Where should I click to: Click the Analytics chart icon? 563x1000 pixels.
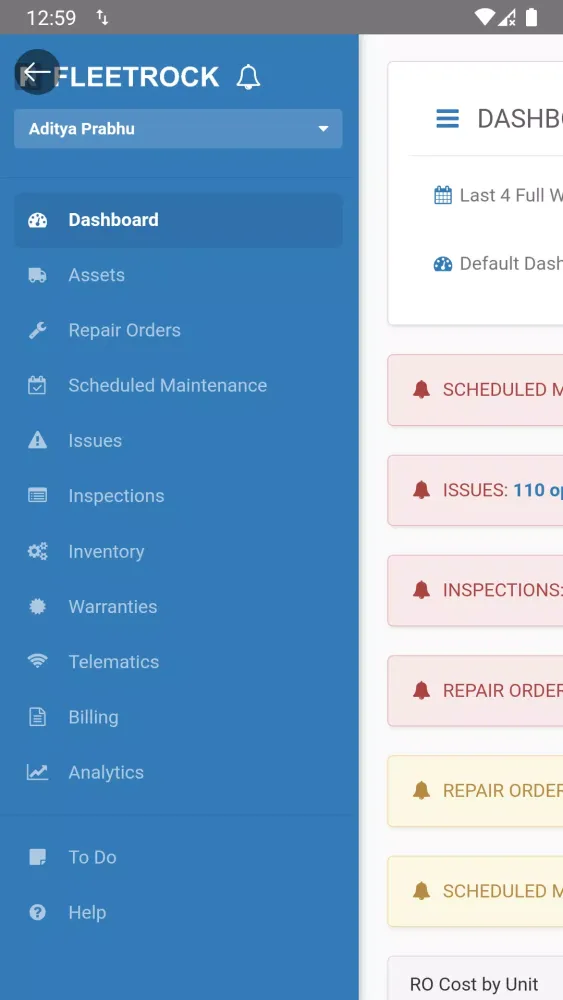pos(37,772)
